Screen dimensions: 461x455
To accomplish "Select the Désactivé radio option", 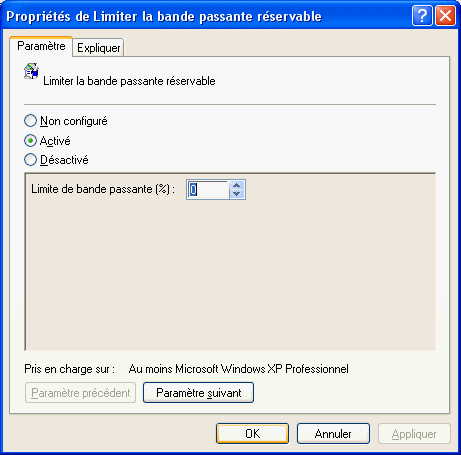I will [30, 160].
